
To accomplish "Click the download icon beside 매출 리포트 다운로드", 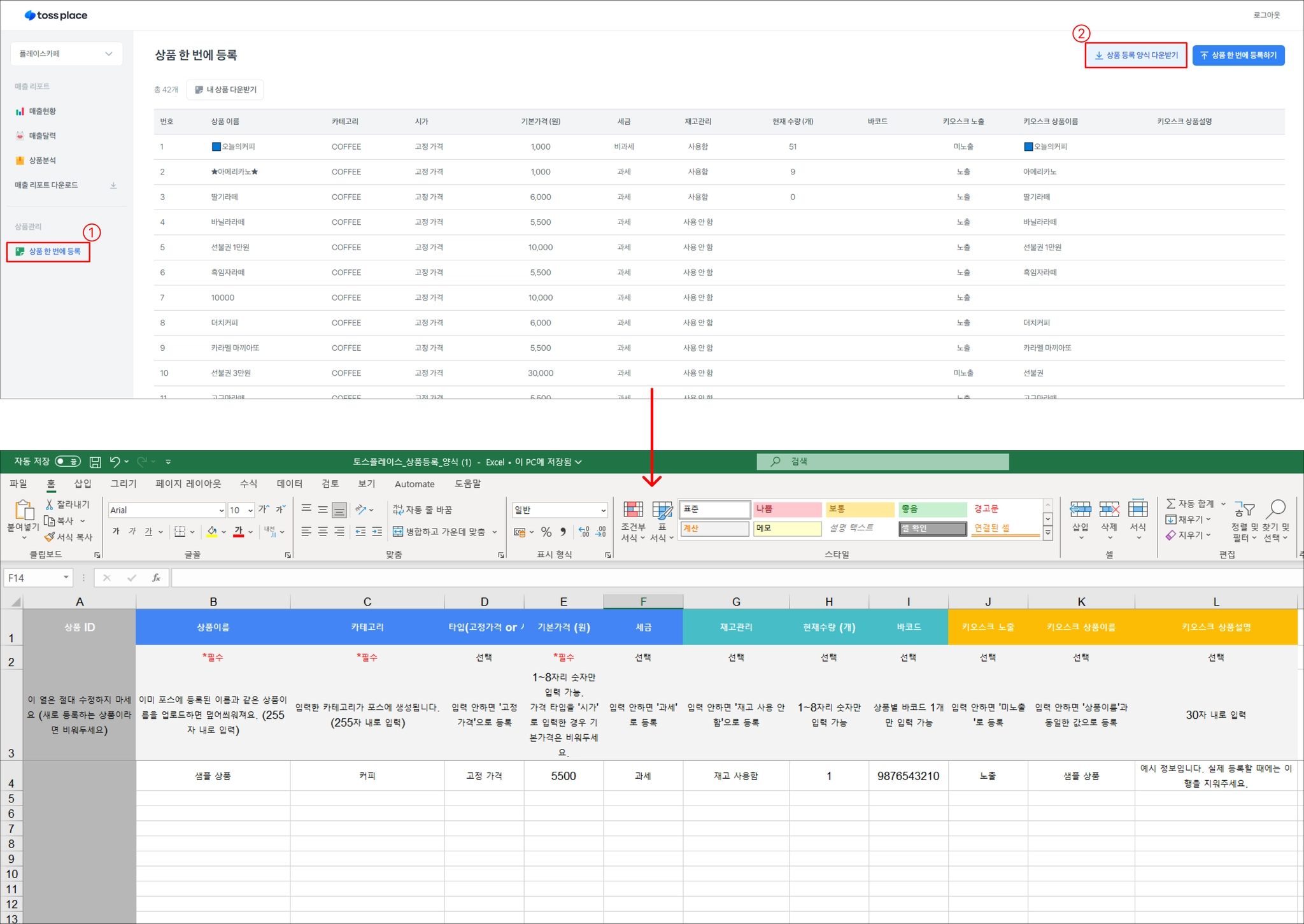I will point(113,185).
